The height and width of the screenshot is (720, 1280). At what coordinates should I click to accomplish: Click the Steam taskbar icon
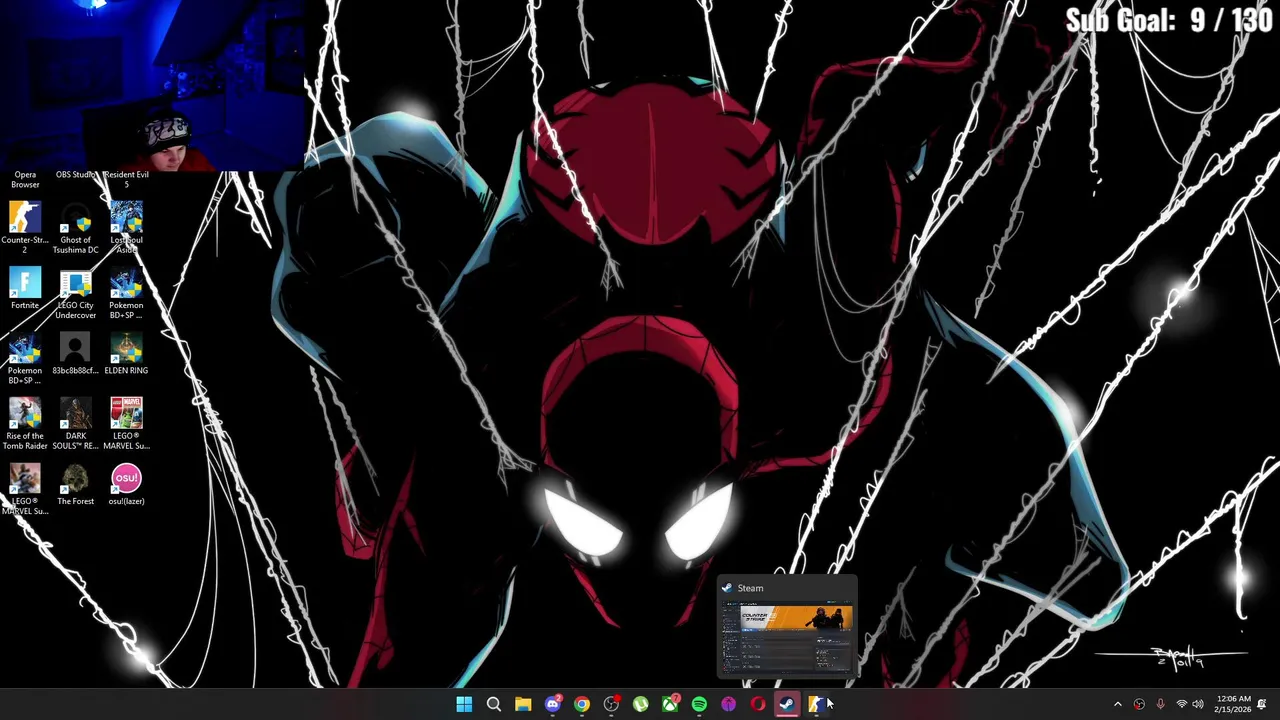click(x=787, y=704)
